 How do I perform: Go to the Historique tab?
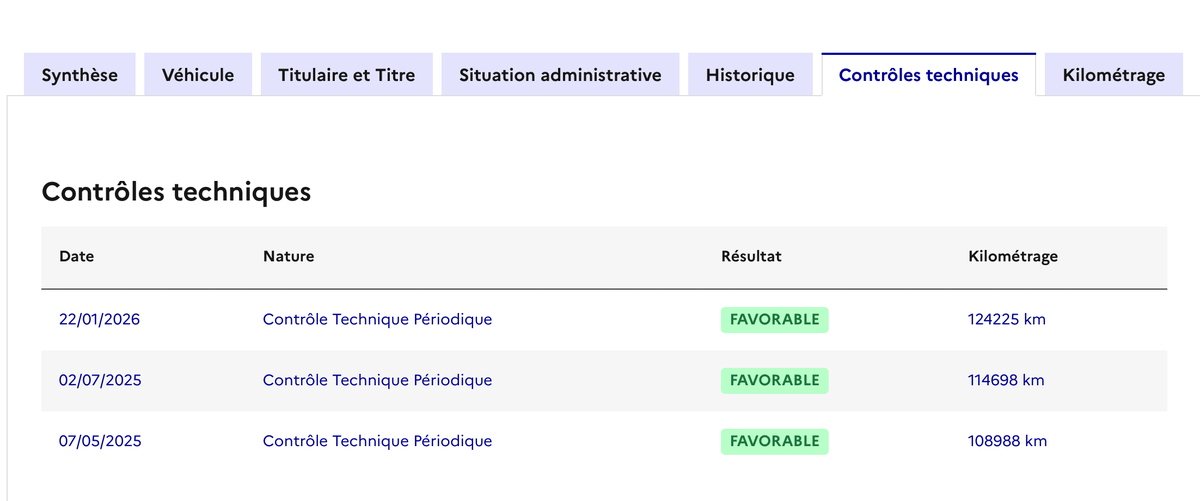pos(750,75)
